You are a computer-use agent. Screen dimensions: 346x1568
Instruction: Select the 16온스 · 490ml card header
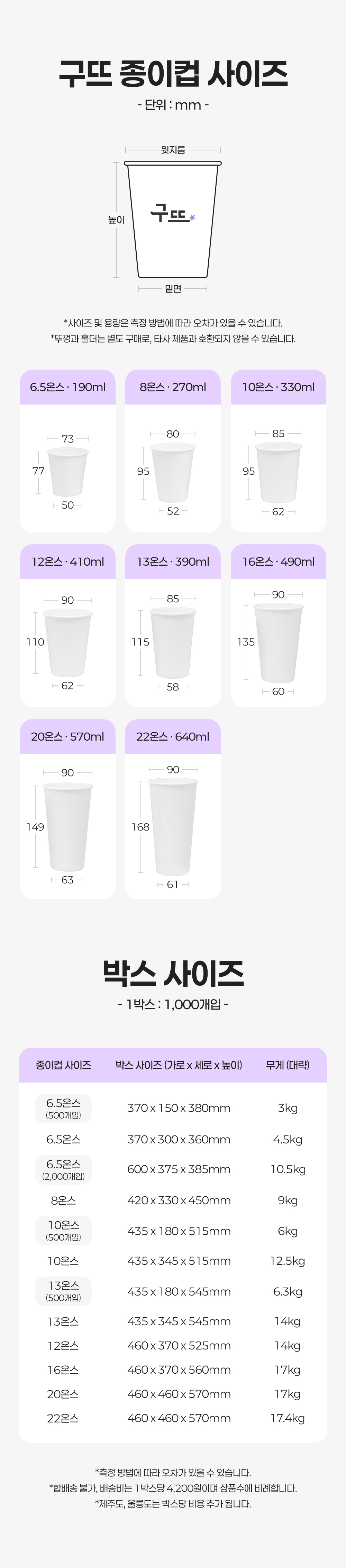point(279,562)
